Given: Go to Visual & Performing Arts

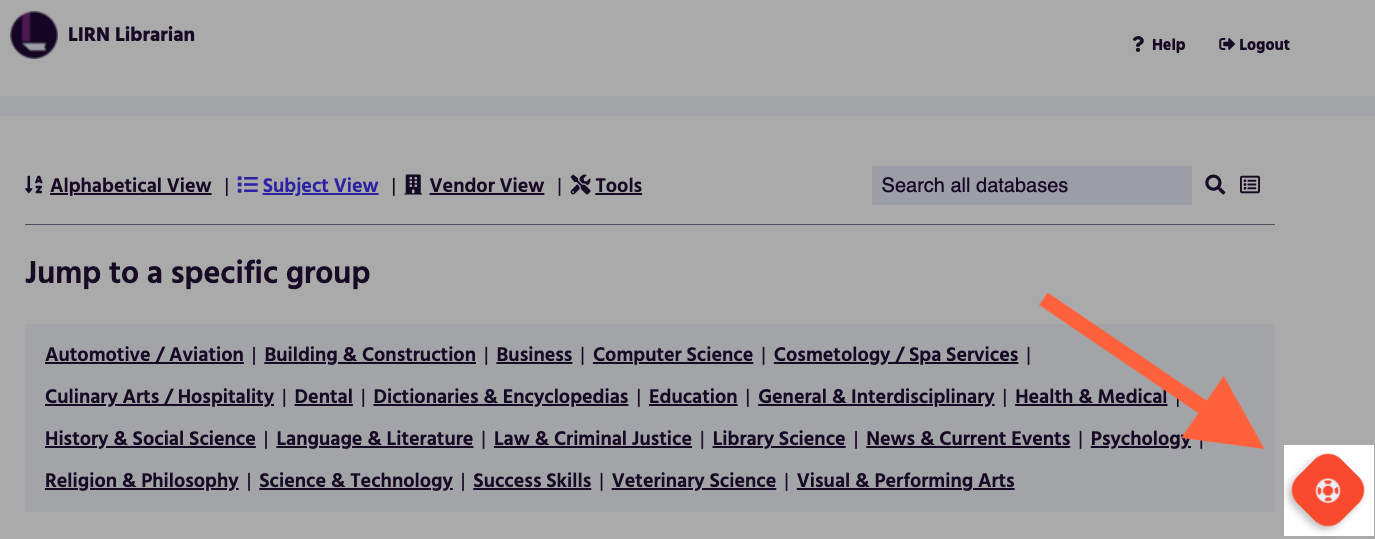Looking at the screenshot, I should [x=905, y=481].
